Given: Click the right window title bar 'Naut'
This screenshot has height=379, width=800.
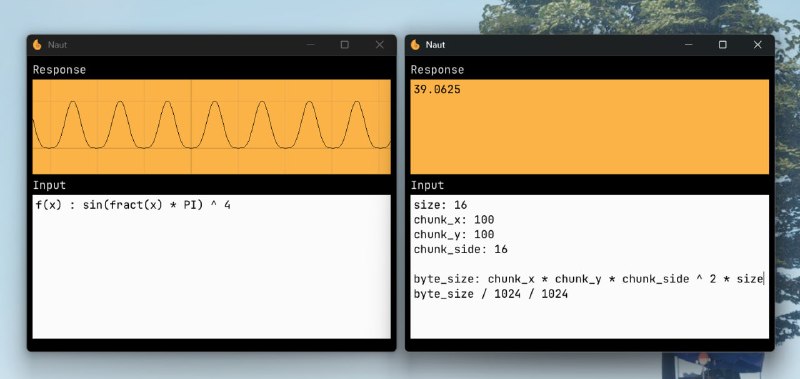Looking at the screenshot, I should click(435, 45).
